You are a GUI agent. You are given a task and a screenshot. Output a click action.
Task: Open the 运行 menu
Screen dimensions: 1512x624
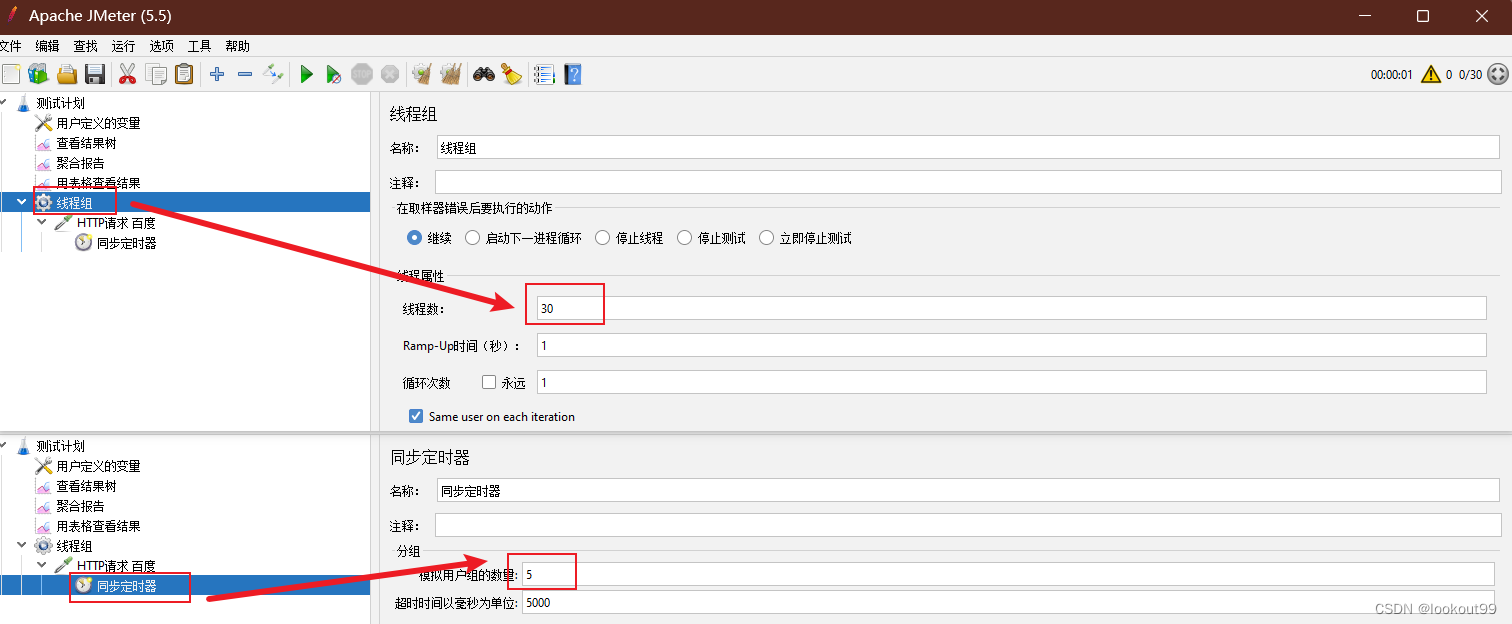coord(123,46)
